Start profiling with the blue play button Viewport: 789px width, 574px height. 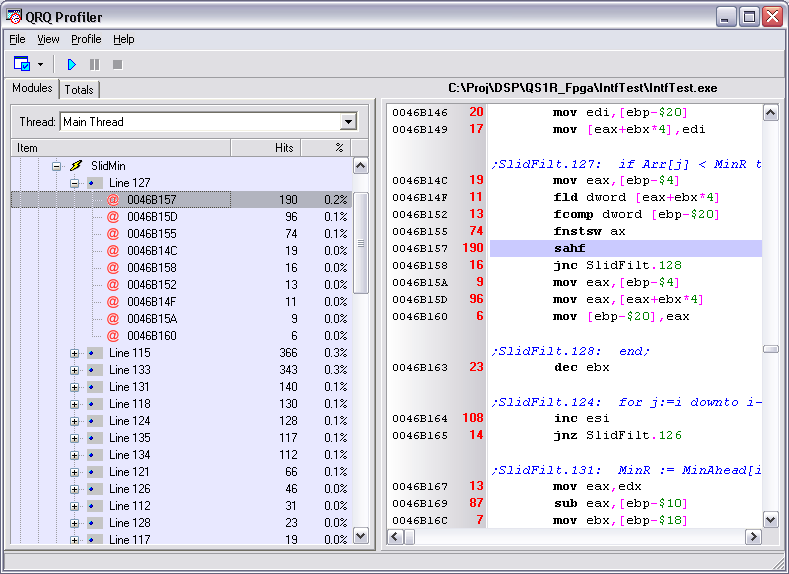71,64
